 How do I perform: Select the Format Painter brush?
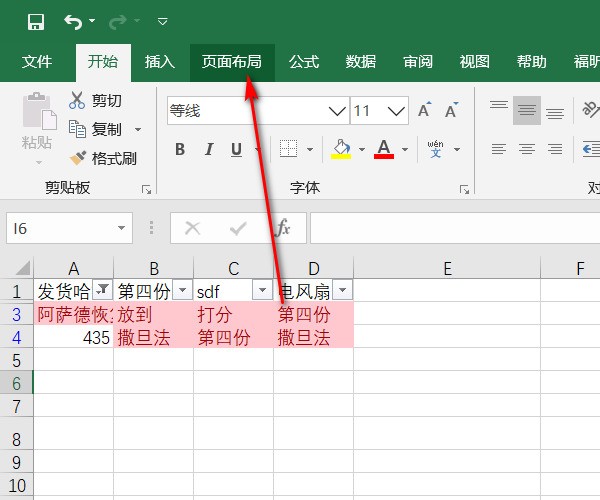pyautogui.click(x=78, y=158)
